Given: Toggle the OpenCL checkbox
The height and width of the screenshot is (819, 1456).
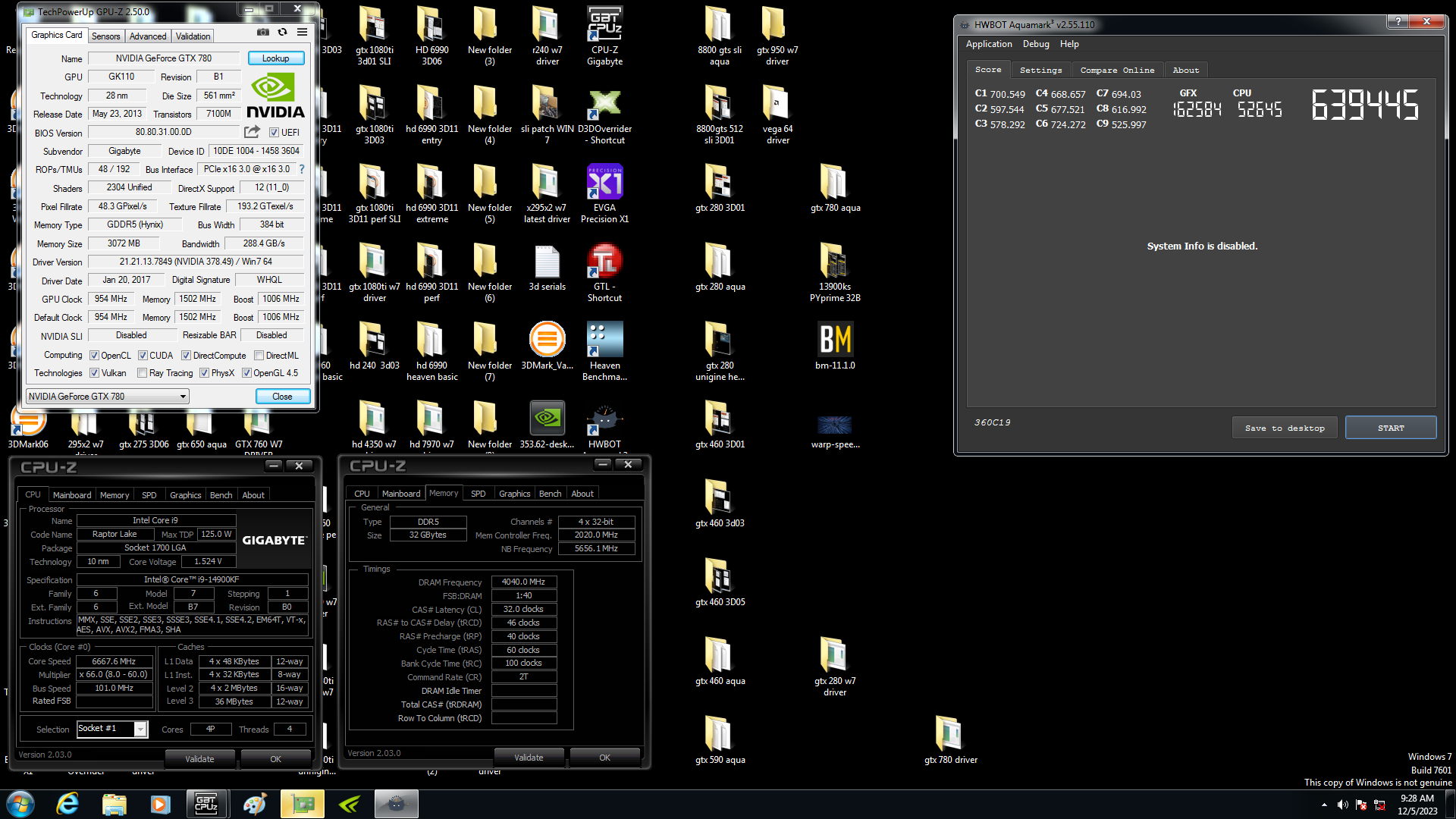Looking at the screenshot, I should [94, 355].
